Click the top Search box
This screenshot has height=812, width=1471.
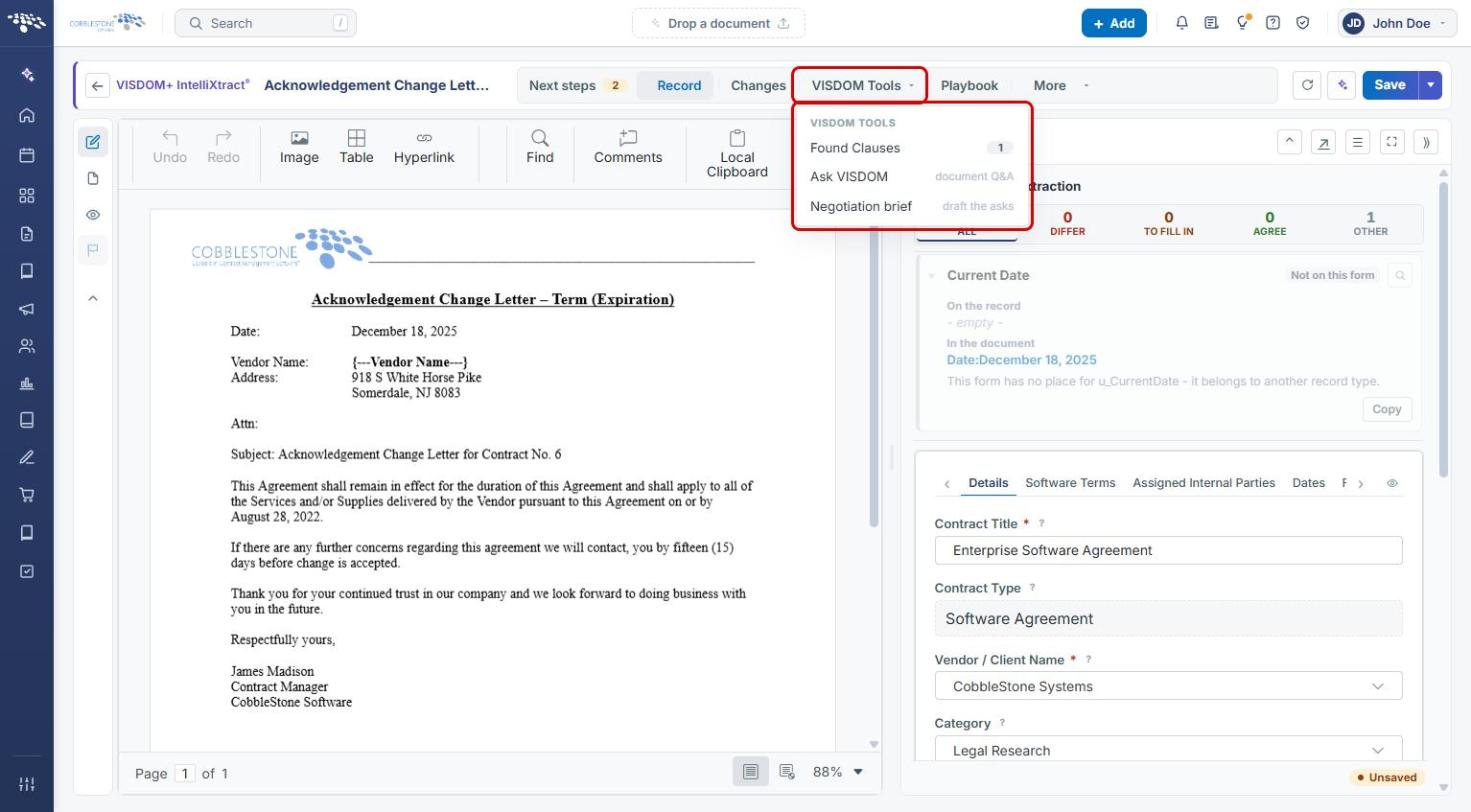pyautogui.click(x=265, y=23)
